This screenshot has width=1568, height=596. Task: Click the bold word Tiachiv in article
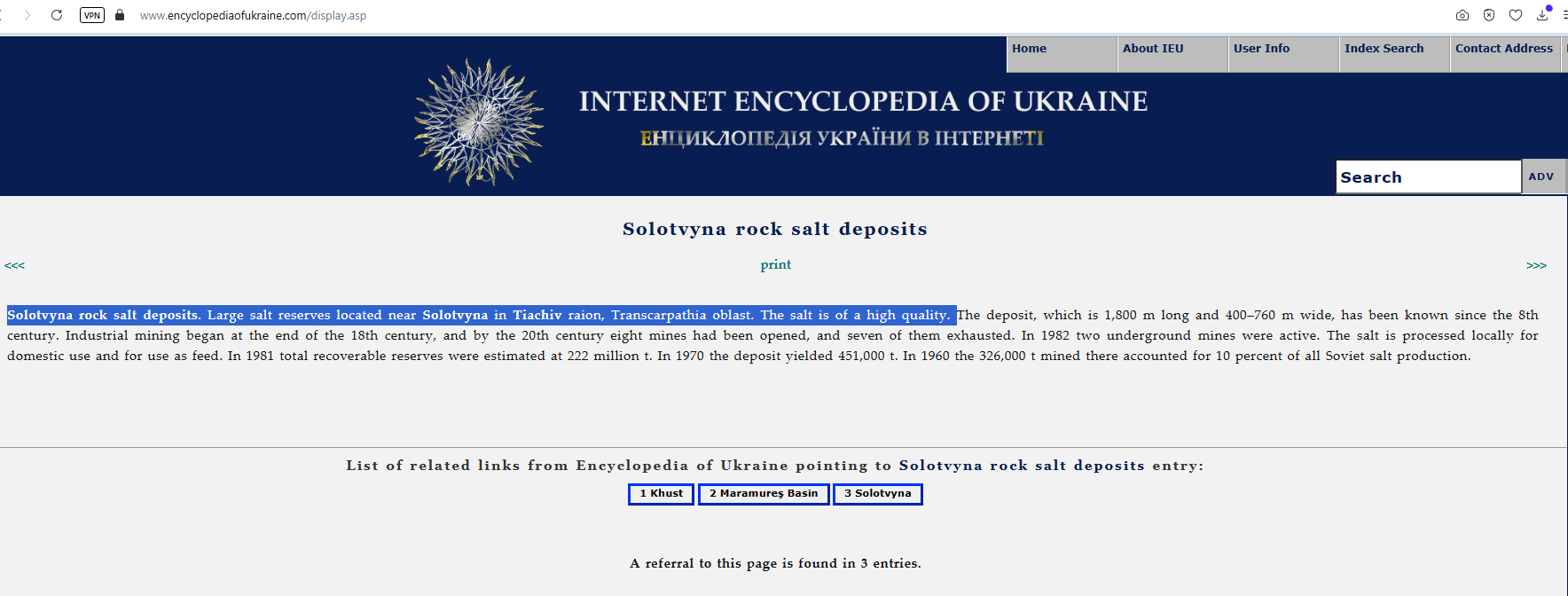537,315
